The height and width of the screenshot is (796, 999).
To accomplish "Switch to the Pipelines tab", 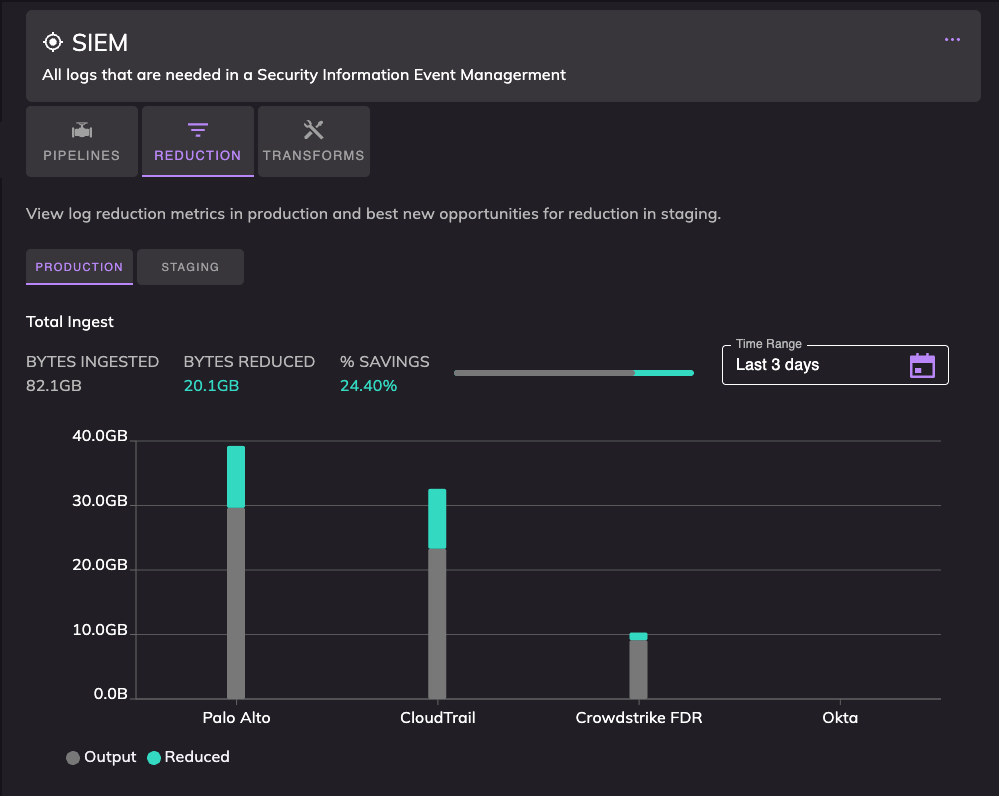I will click(x=82, y=142).
